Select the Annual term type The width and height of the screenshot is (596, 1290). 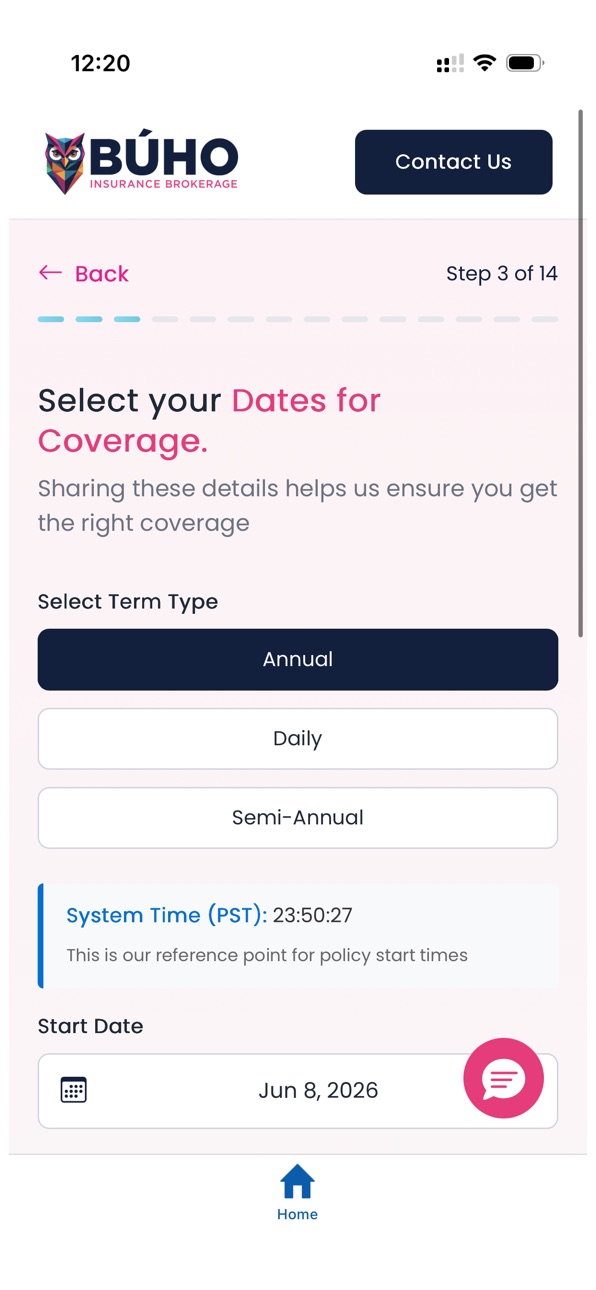(298, 659)
